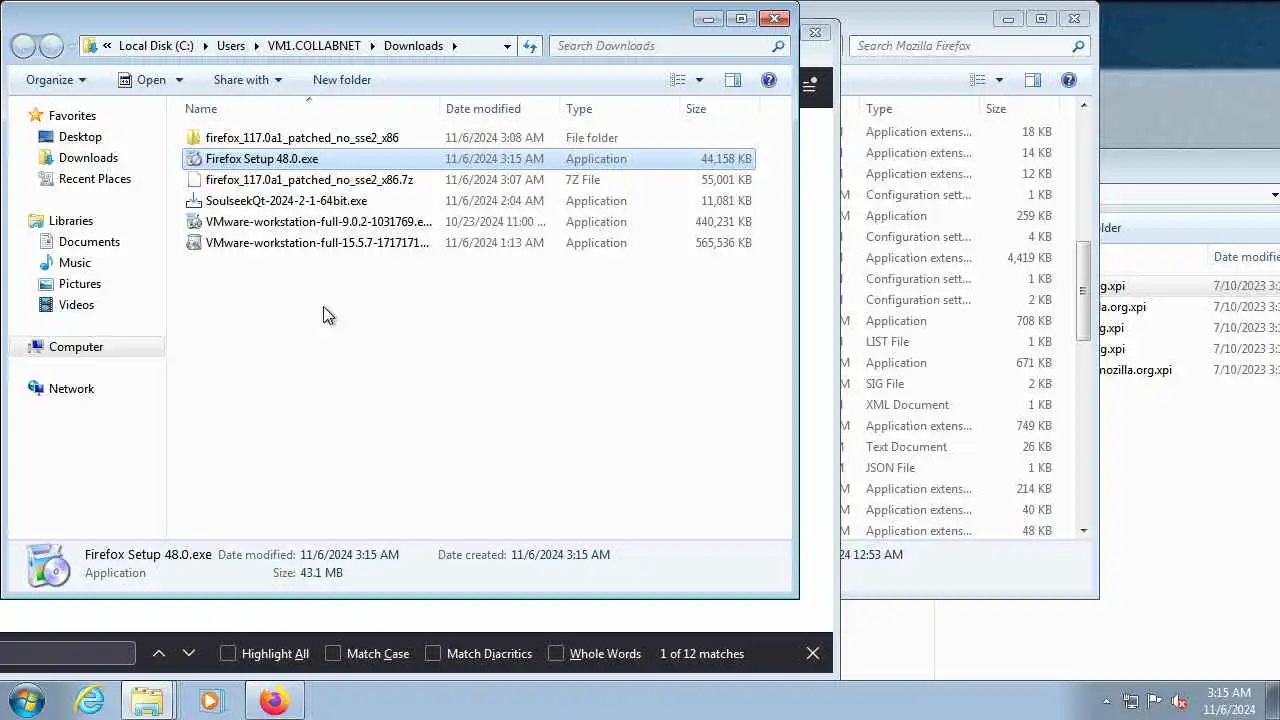Screen dimensions: 1280x720
Task: Click Local Disk (C:) in the address bar
Action: pos(156,46)
